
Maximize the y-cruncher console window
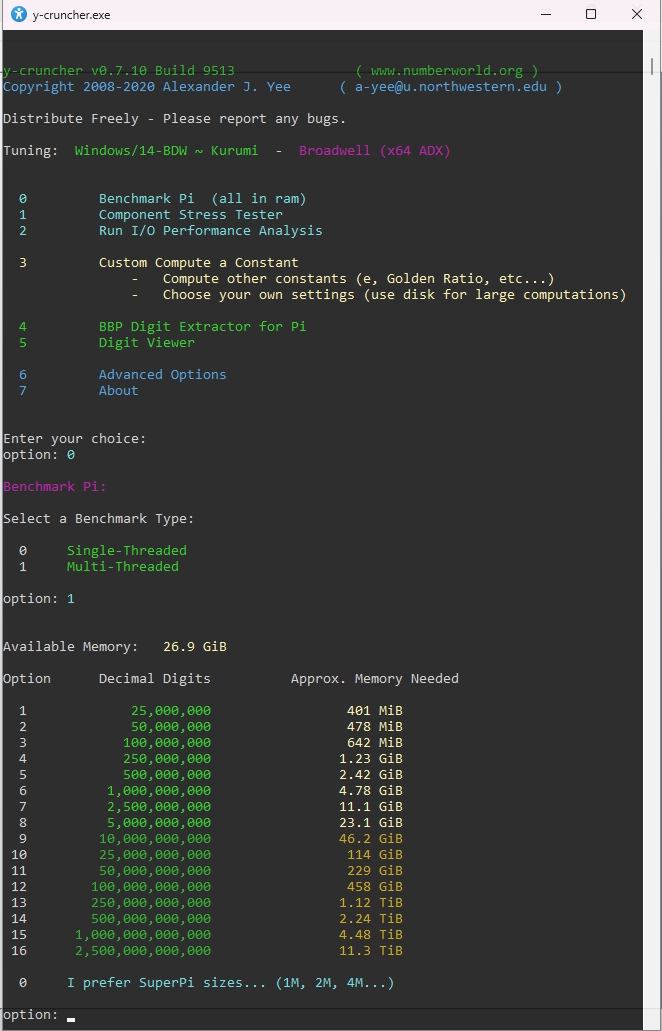(591, 15)
